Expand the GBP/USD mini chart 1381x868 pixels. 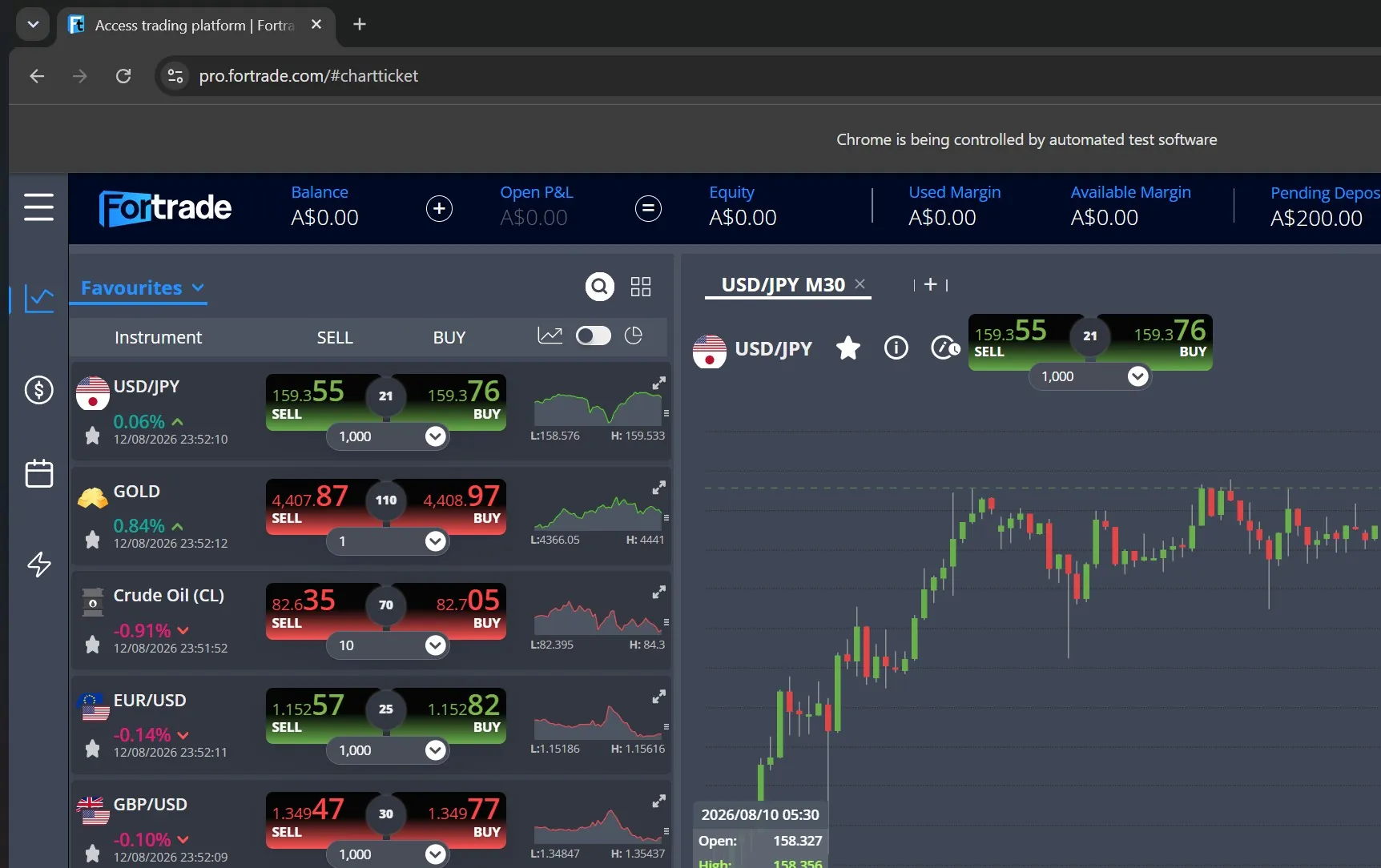(x=658, y=802)
